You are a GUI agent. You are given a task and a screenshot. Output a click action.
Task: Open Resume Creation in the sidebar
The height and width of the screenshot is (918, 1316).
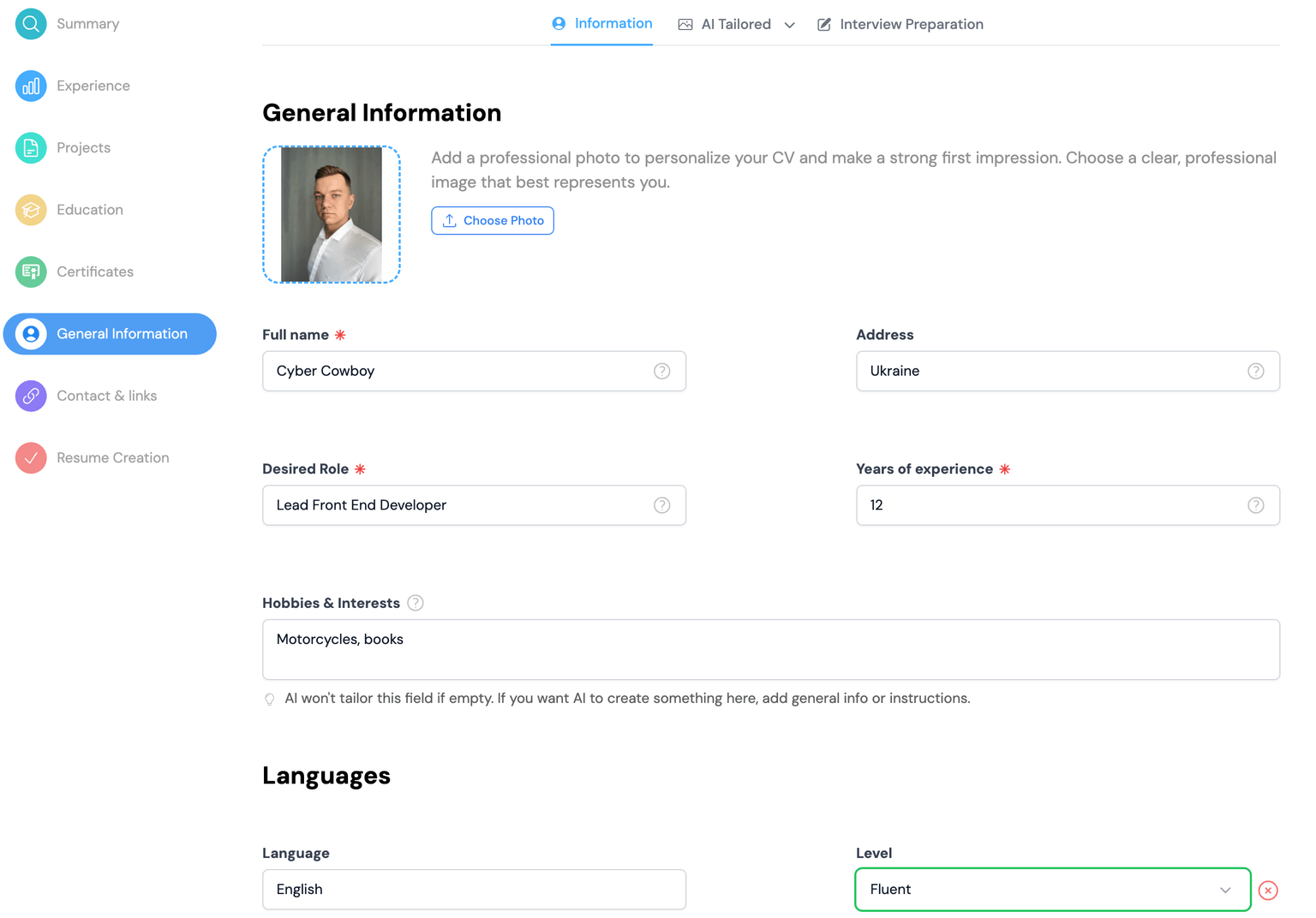[x=113, y=458]
